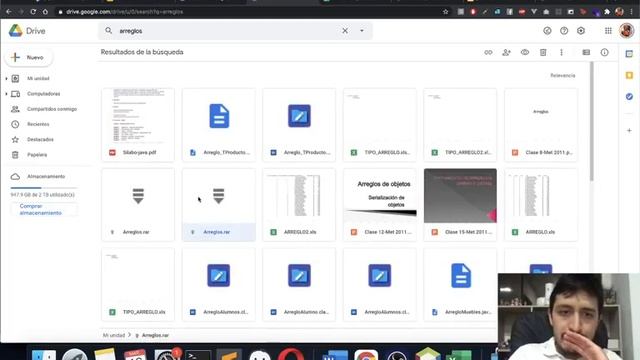Select the Clase 15-Met 2011 presentation
This screenshot has width=640, height=360.
460,204
